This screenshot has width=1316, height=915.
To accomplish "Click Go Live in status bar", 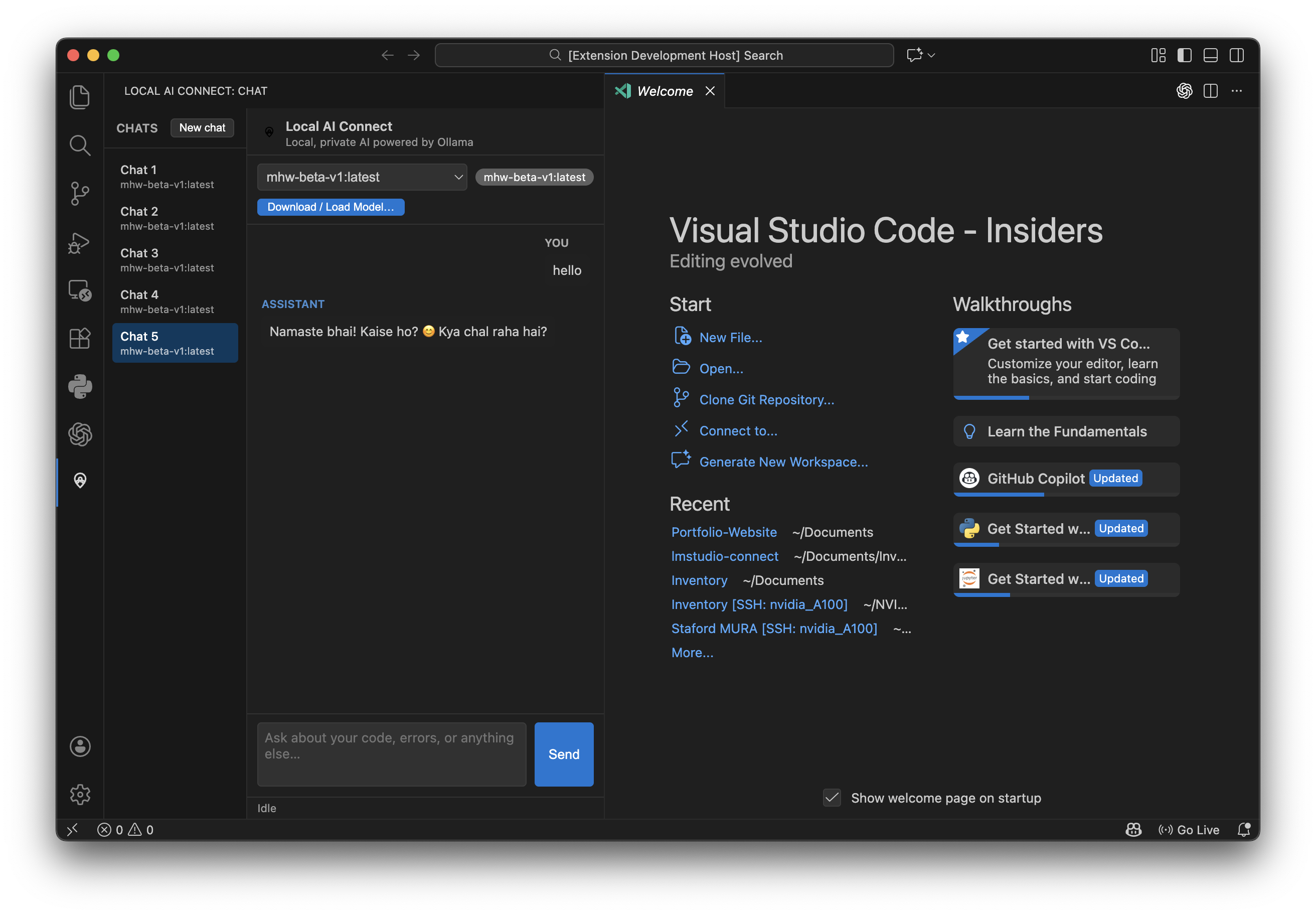I will [1189, 830].
